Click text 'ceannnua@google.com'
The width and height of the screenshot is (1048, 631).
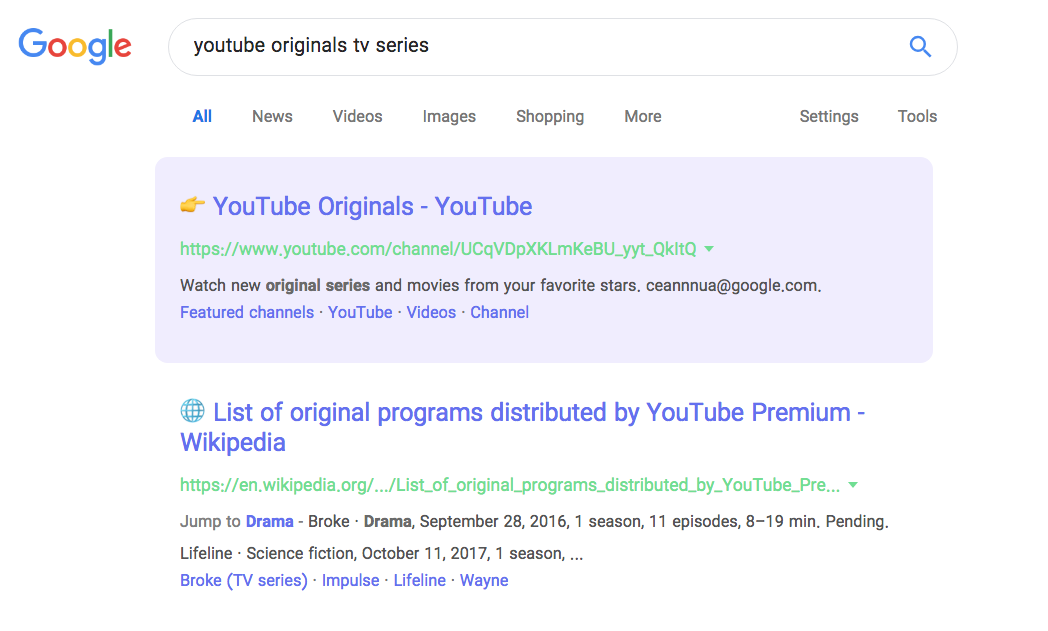coord(732,285)
